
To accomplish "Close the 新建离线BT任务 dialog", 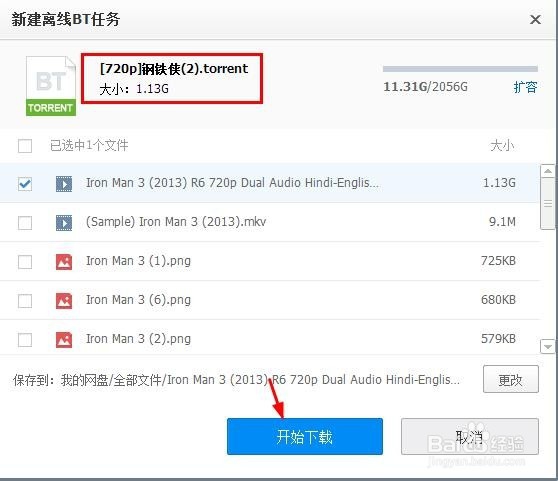I will [535, 19].
